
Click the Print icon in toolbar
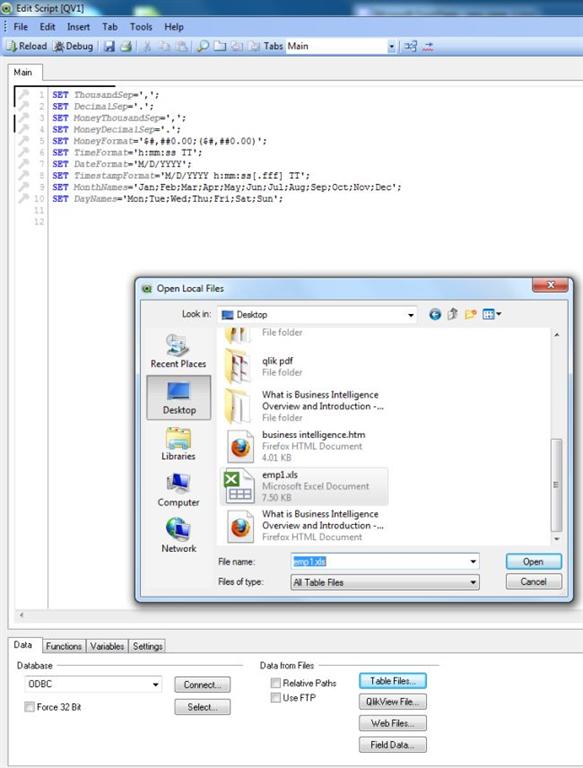coord(126,46)
